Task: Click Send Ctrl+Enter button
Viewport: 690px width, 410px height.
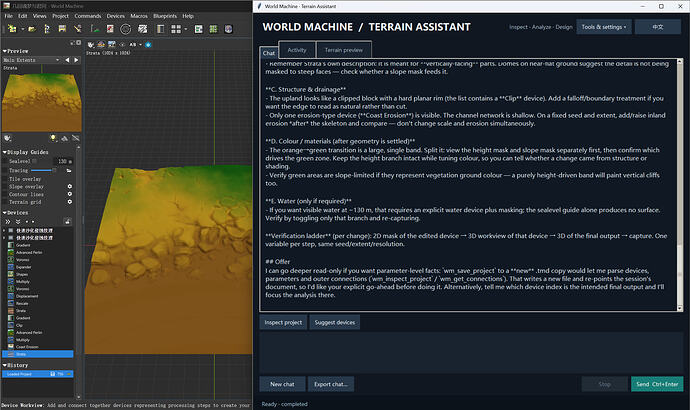Action: point(657,384)
